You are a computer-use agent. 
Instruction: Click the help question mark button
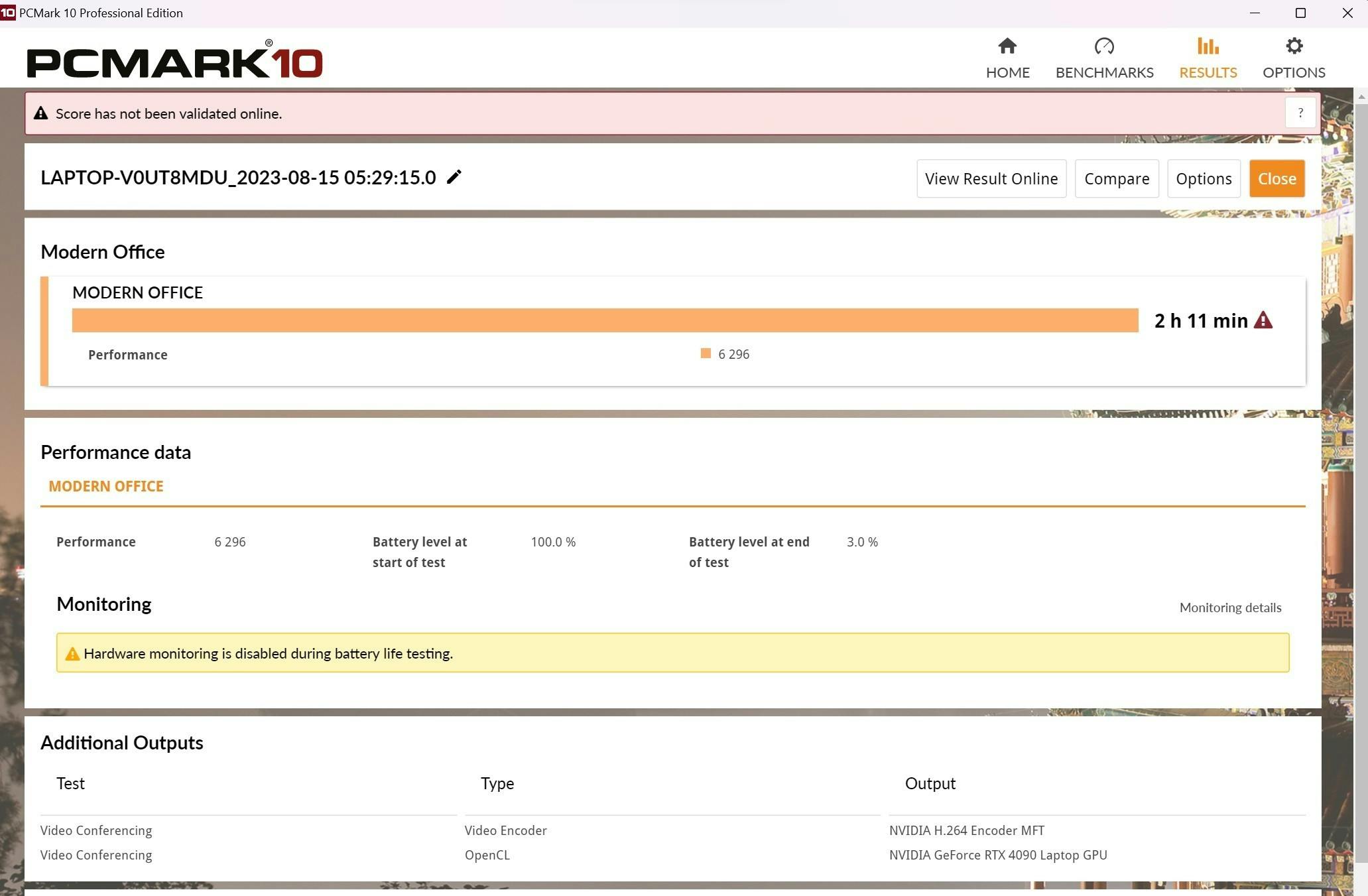click(1300, 113)
